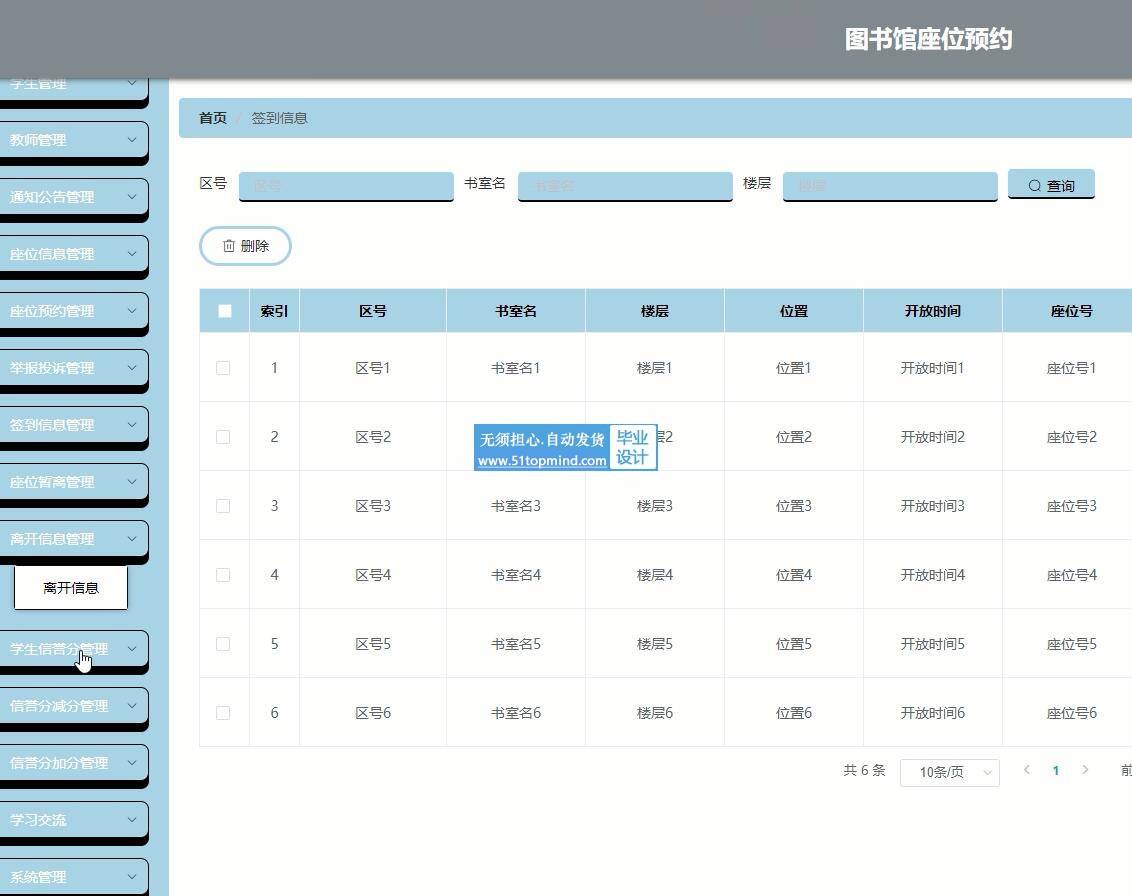This screenshot has width=1132, height=896.
Task: Collapse the 离开信息管理 chevron
Action: (x=132, y=539)
